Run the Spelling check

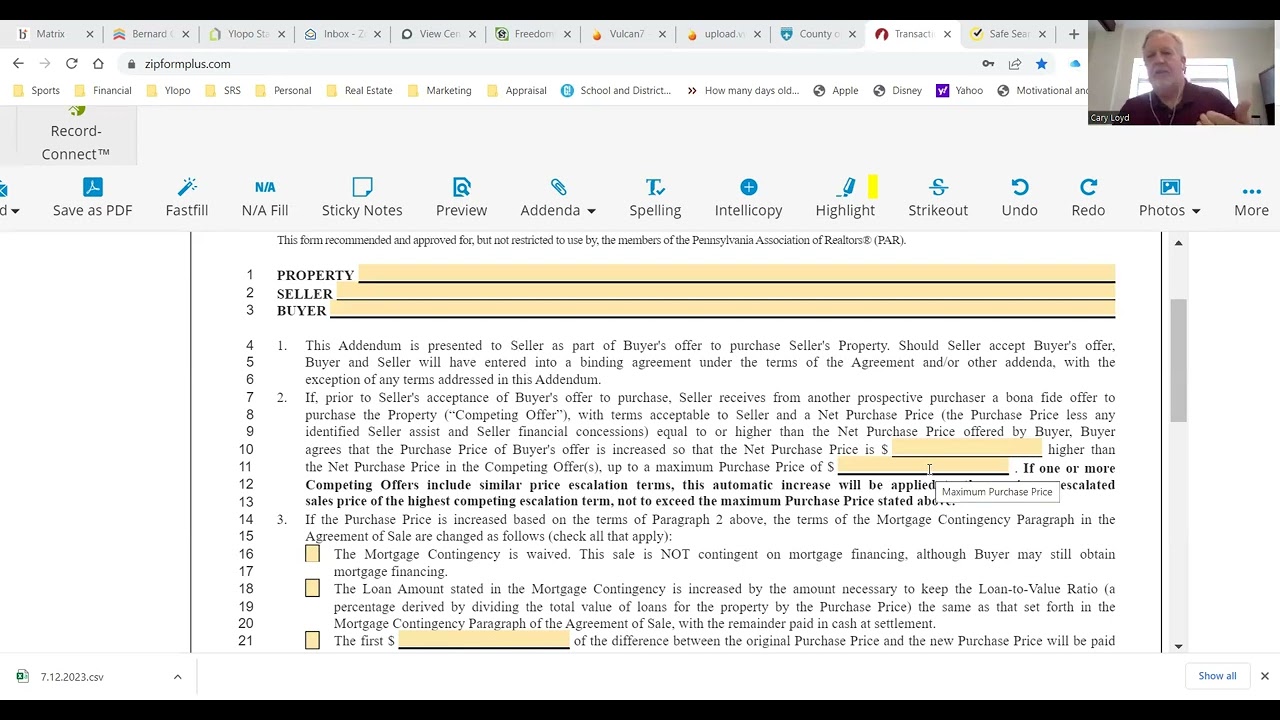[655, 197]
